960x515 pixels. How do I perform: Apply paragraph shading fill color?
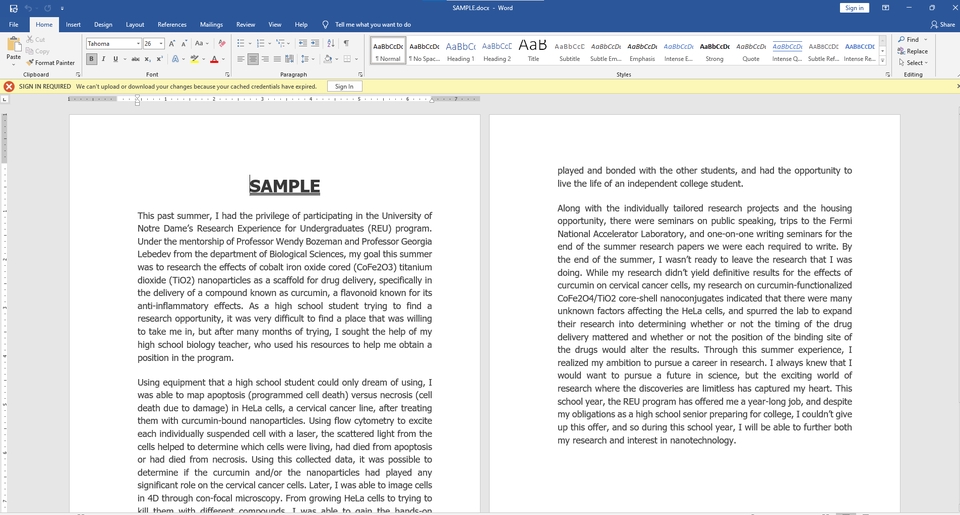click(x=328, y=59)
